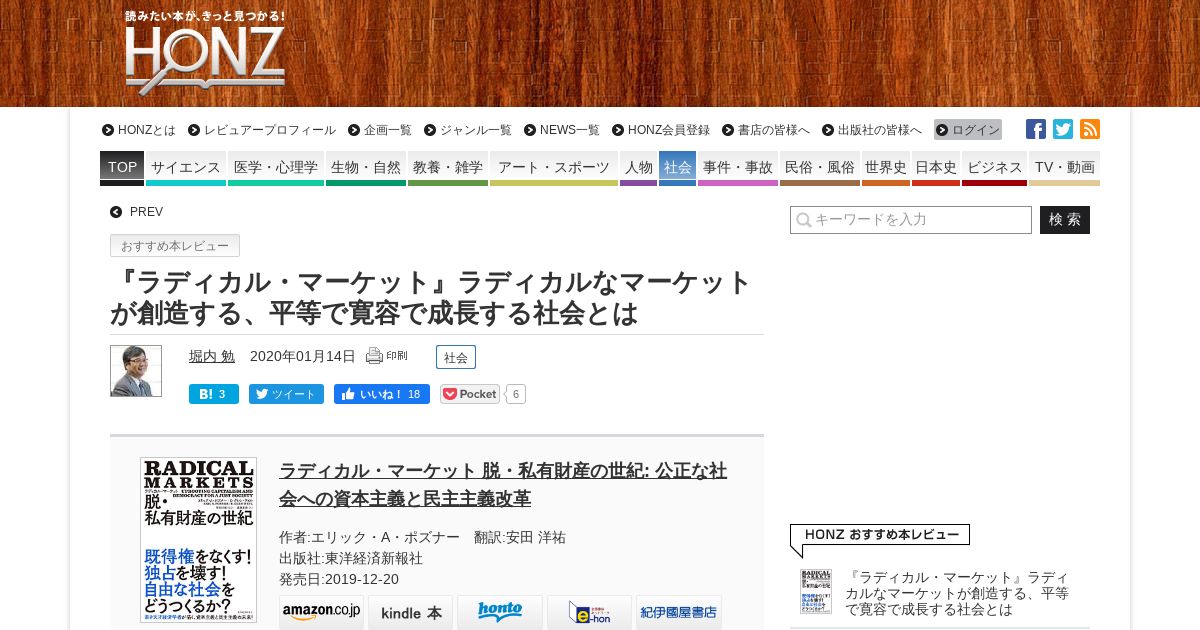Open the ジャンル一覧 link

(x=468, y=130)
